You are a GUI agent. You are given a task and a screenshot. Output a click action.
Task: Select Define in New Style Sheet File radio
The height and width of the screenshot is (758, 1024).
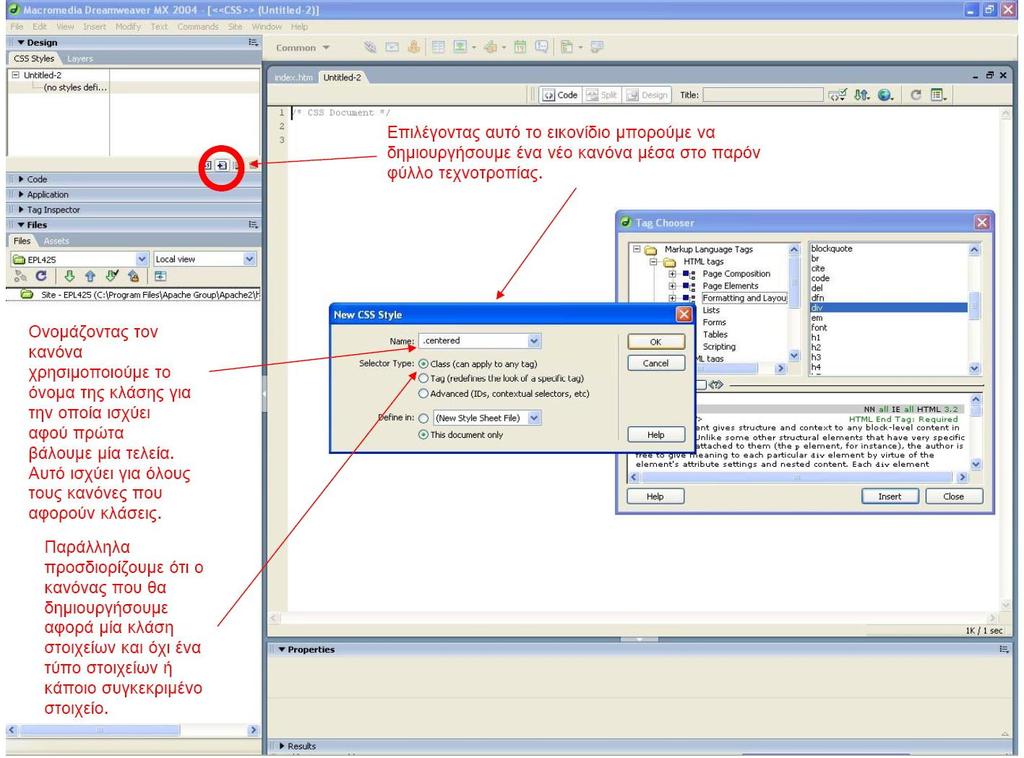click(x=423, y=418)
